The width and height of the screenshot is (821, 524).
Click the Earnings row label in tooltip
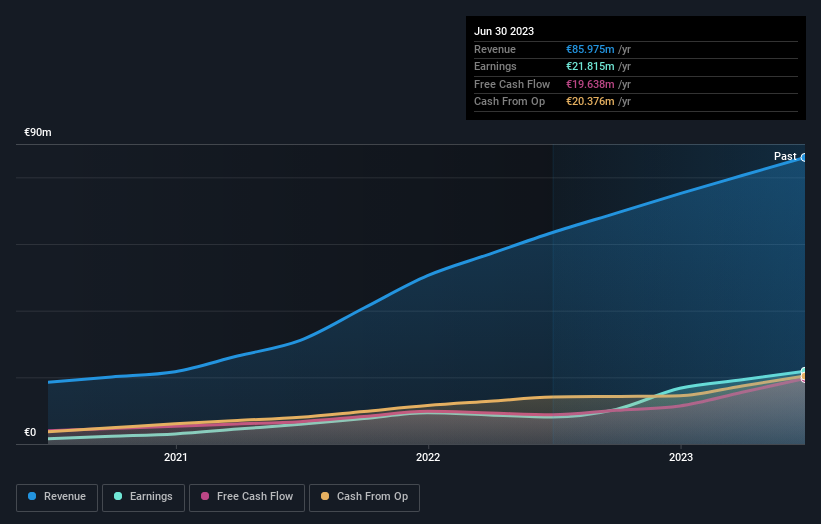click(x=495, y=66)
